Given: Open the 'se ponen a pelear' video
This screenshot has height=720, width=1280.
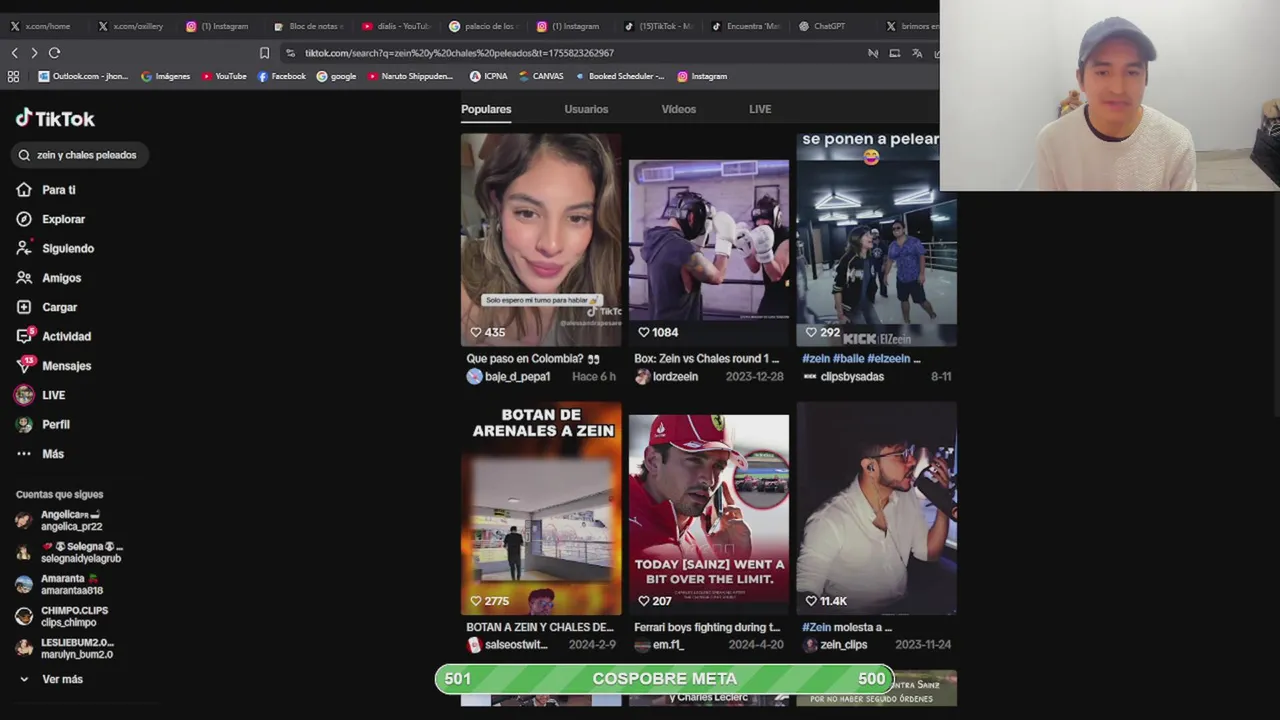Looking at the screenshot, I should tap(876, 239).
